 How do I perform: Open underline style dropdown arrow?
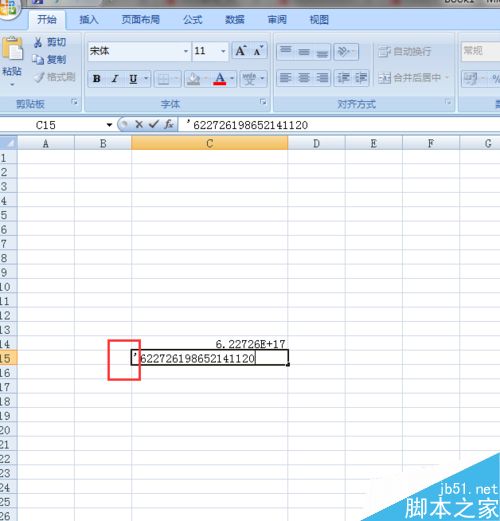pyautogui.click(x=146, y=79)
